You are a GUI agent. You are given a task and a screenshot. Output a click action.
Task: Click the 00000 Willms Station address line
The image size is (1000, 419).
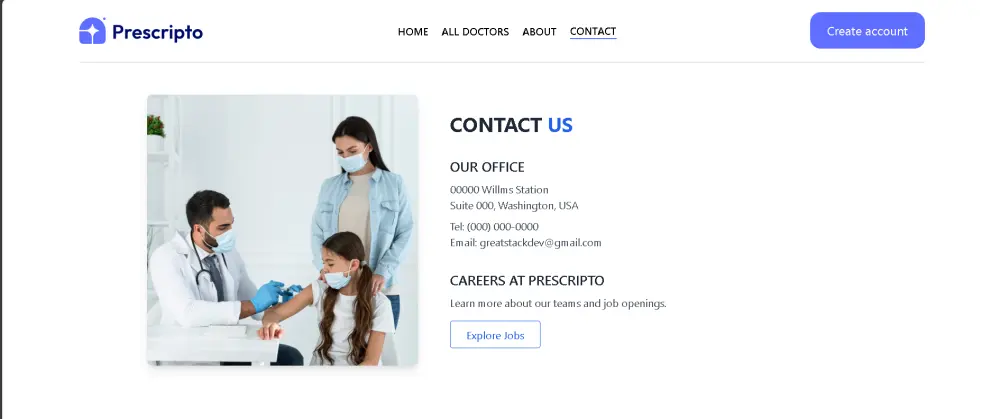pos(499,189)
